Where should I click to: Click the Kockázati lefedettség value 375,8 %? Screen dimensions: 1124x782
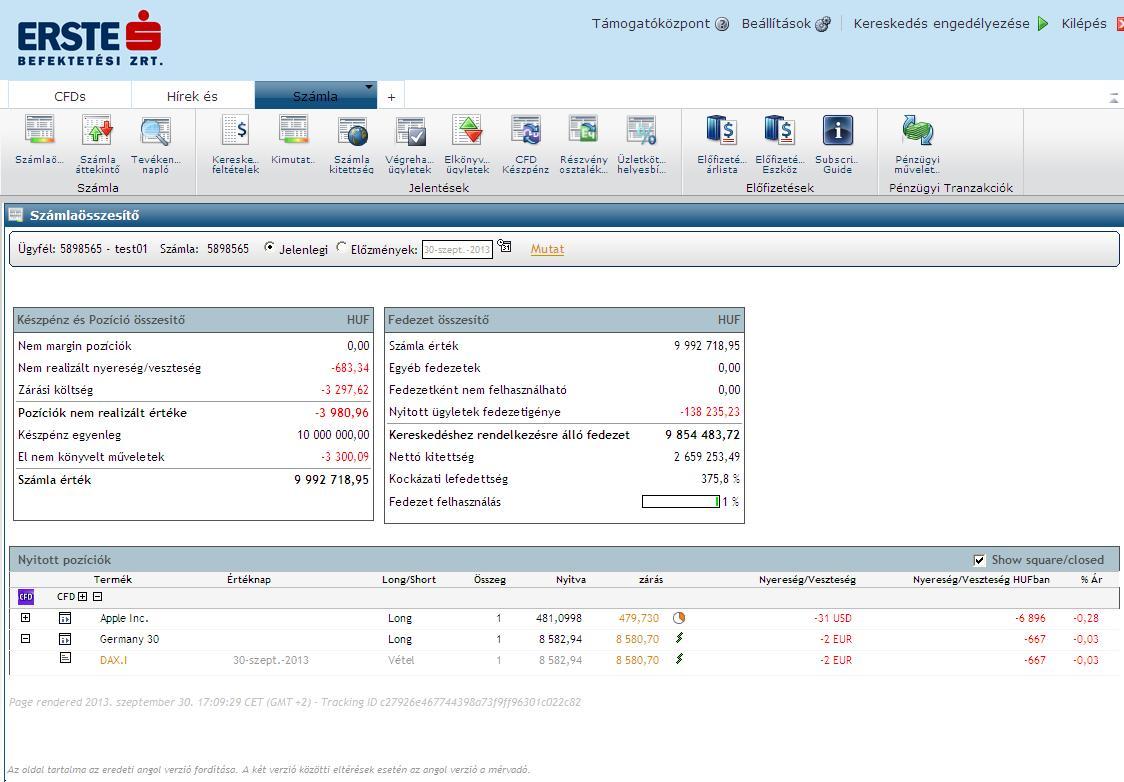click(x=720, y=479)
